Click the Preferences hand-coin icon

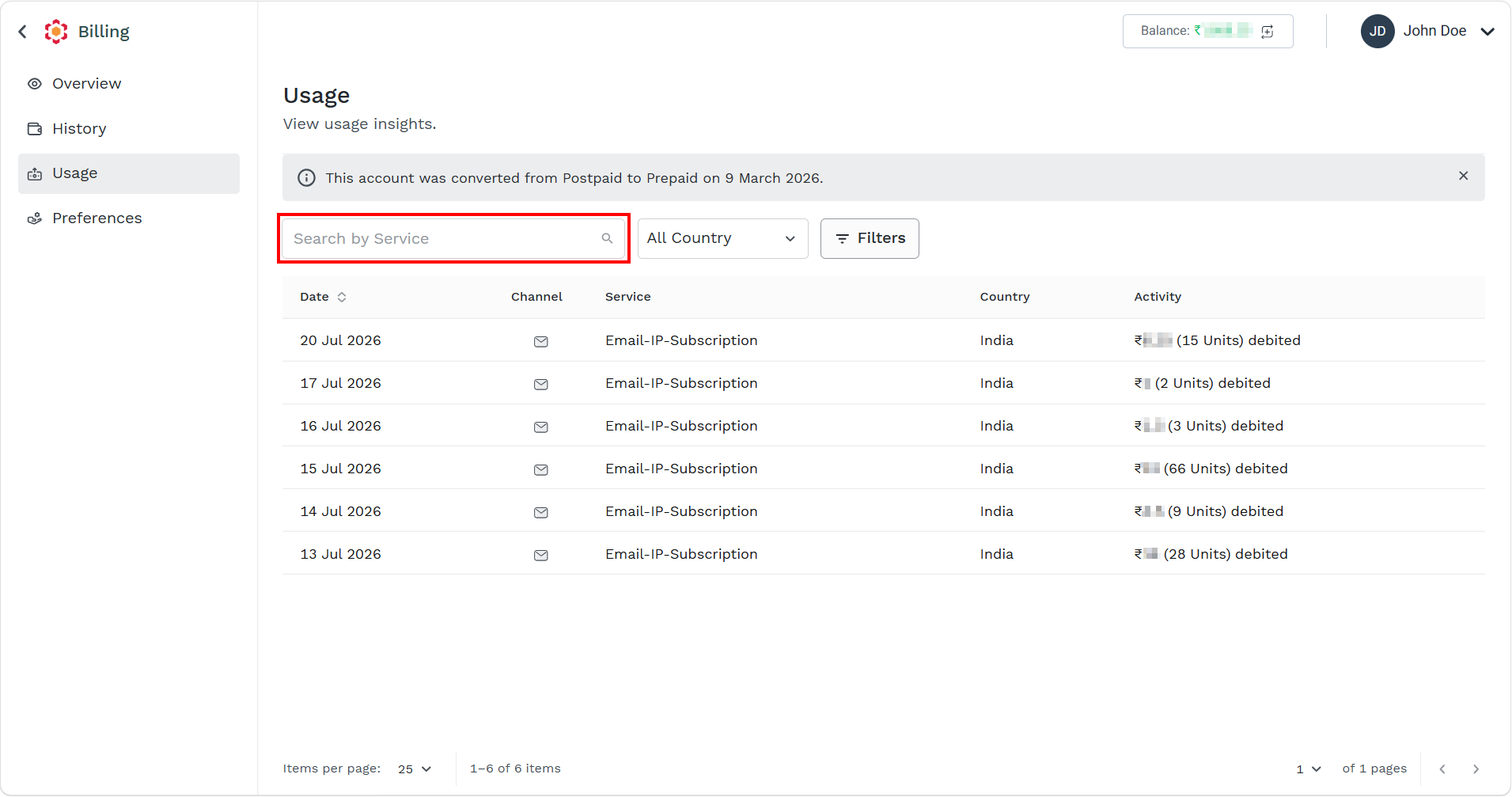(x=35, y=218)
